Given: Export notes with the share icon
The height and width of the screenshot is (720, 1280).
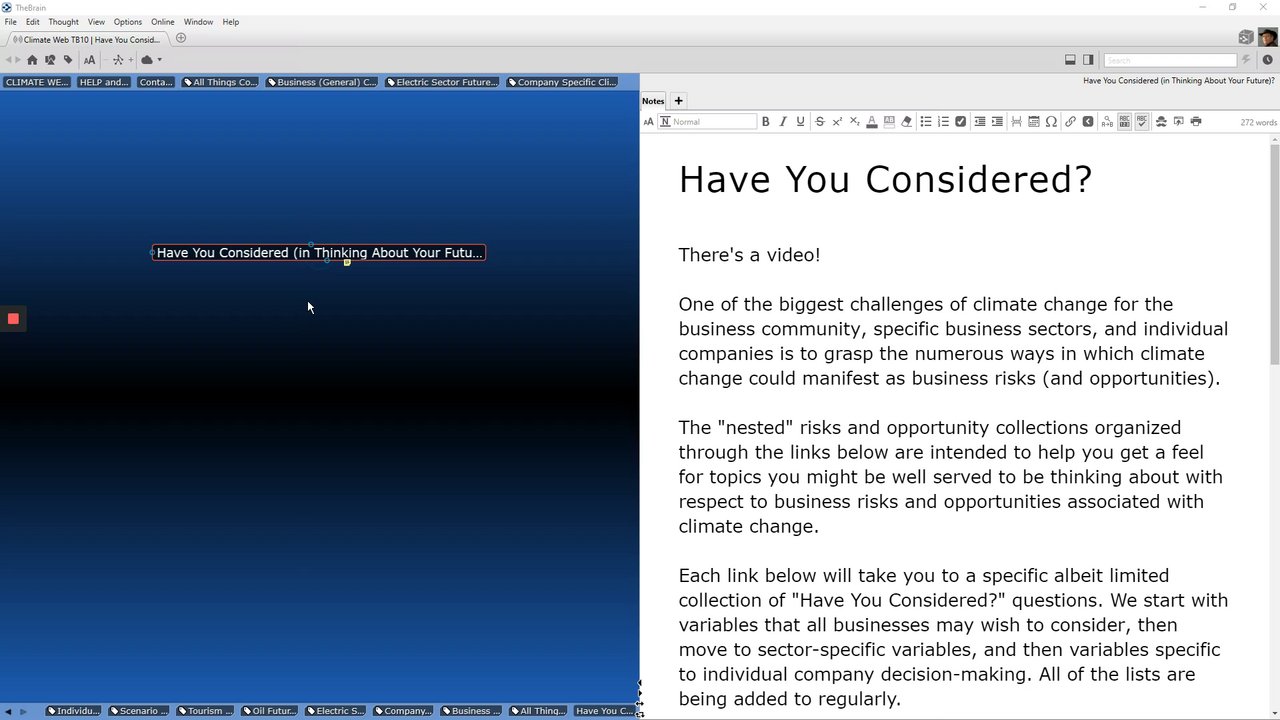Looking at the screenshot, I should click(1179, 122).
